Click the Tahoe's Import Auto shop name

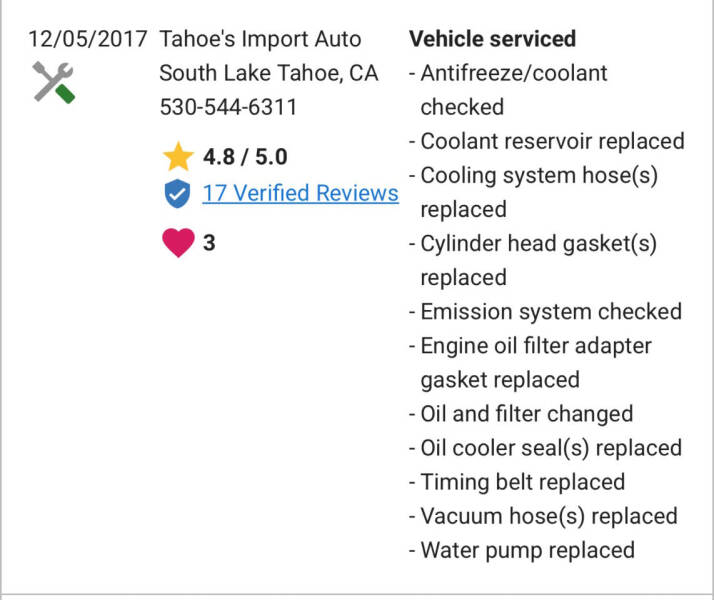point(260,39)
